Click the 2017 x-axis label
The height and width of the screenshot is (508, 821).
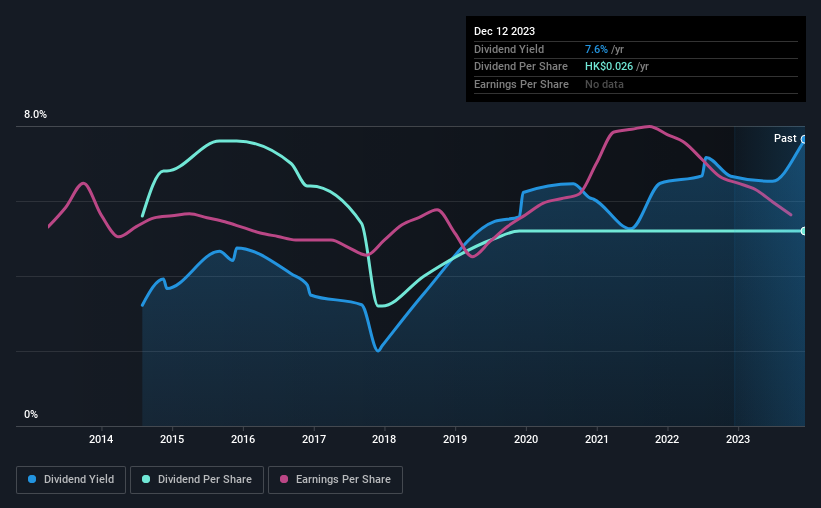pos(314,439)
